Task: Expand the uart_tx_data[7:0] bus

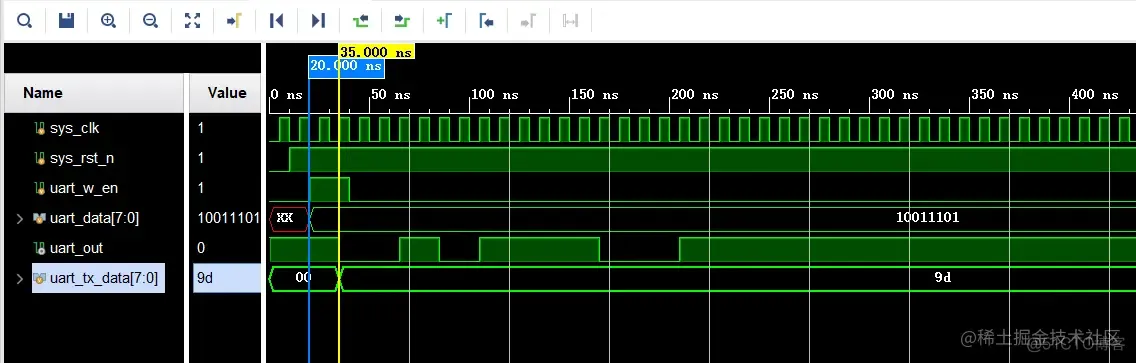Action: click(x=20, y=278)
